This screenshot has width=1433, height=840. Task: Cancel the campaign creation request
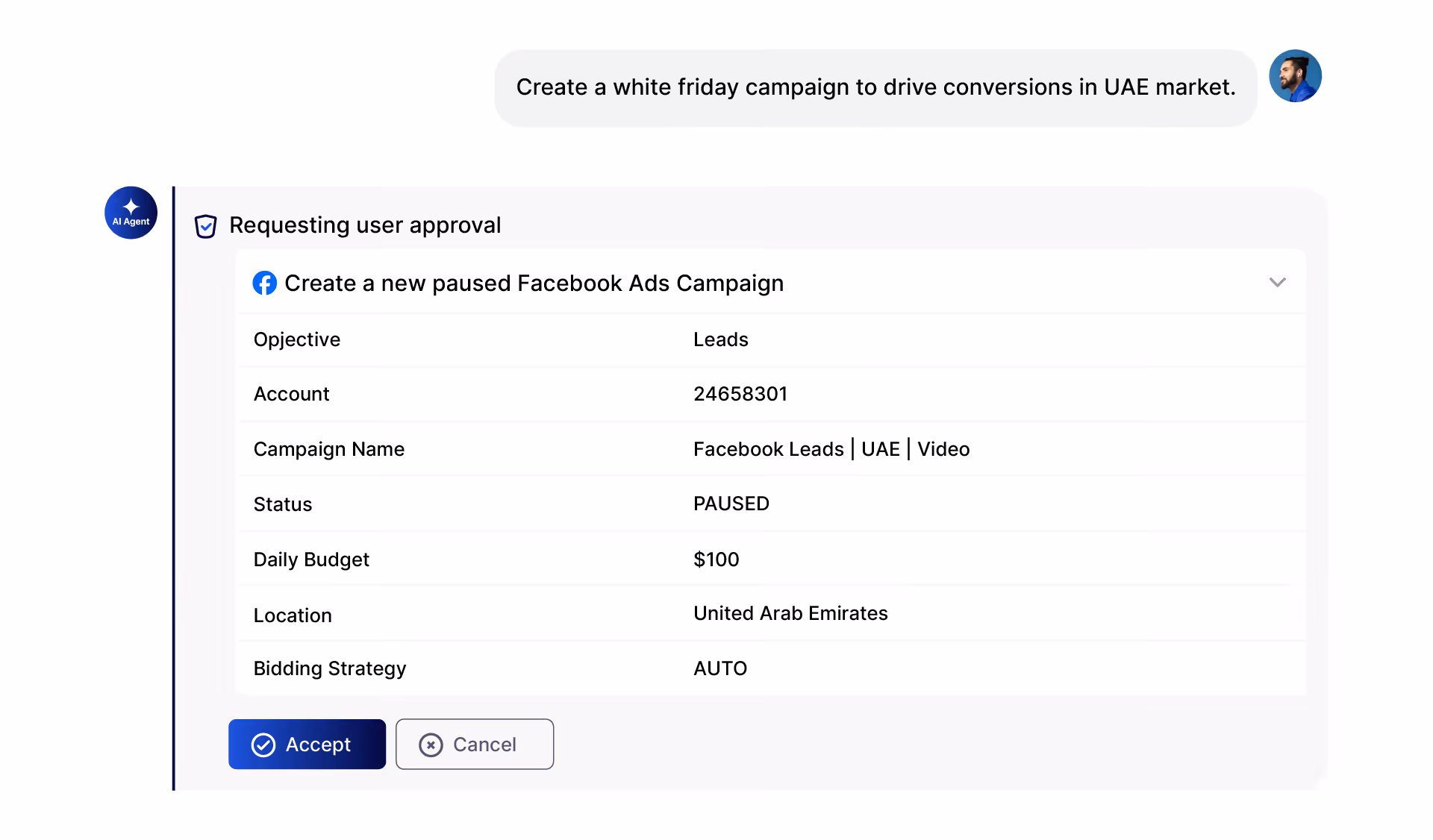coord(474,744)
